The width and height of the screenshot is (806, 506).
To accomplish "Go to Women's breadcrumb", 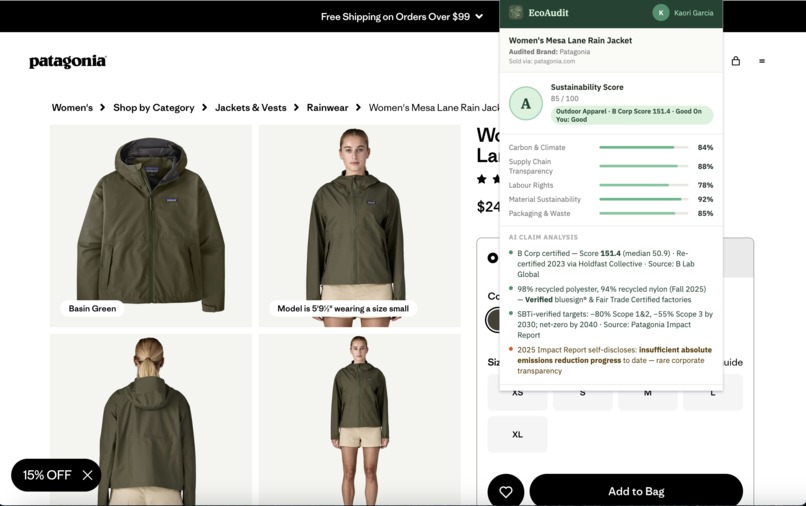I will [72, 107].
